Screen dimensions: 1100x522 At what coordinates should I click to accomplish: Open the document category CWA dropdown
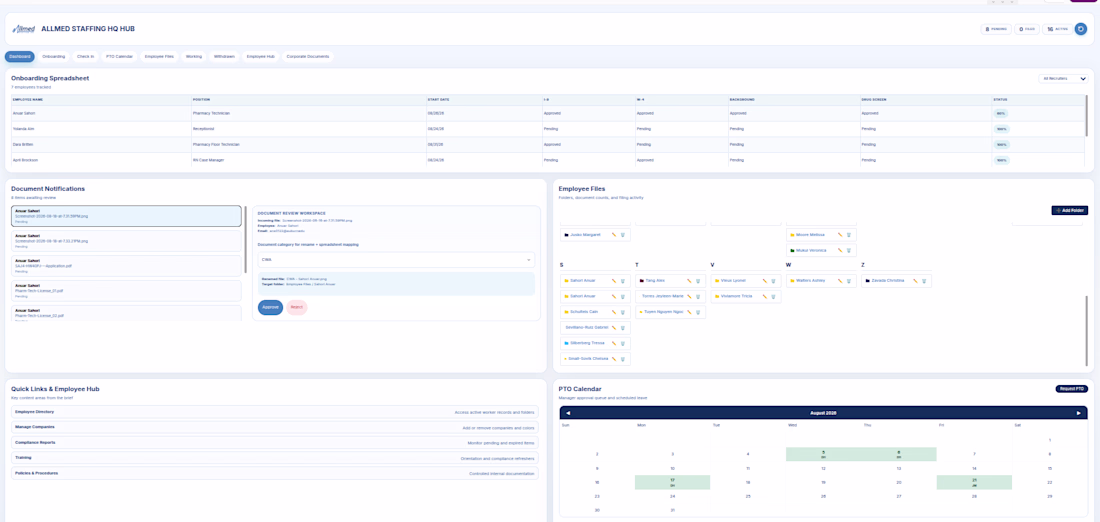click(x=396, y=260)
